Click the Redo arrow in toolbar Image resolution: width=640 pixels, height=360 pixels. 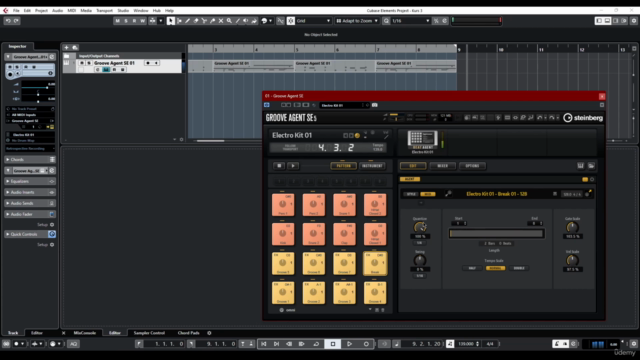pos(16,21)
